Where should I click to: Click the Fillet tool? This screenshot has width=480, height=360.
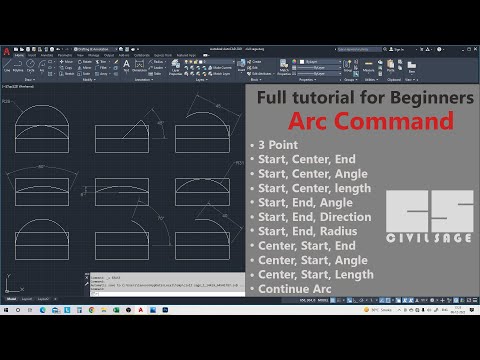pyautogui.click(x=101, y=68)
